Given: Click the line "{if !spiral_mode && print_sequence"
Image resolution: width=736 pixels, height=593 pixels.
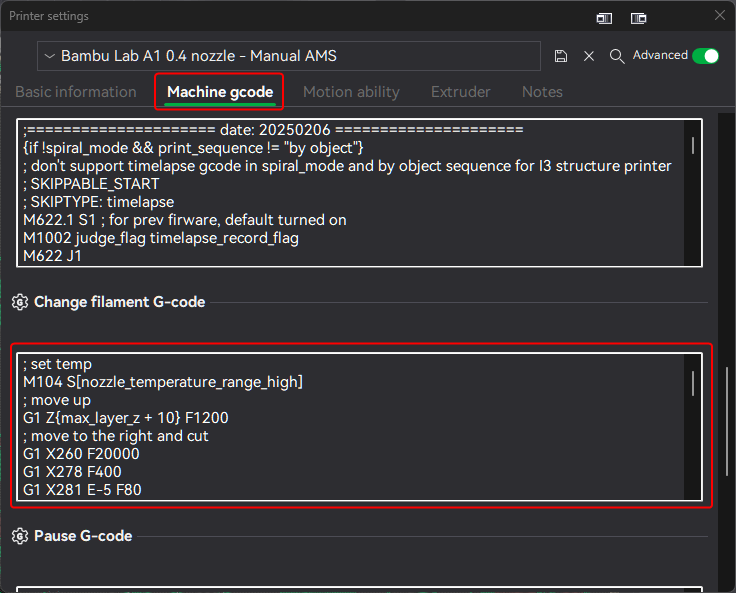Looking at the screenshot, I should pyautogui.click(x=193, y=148).
